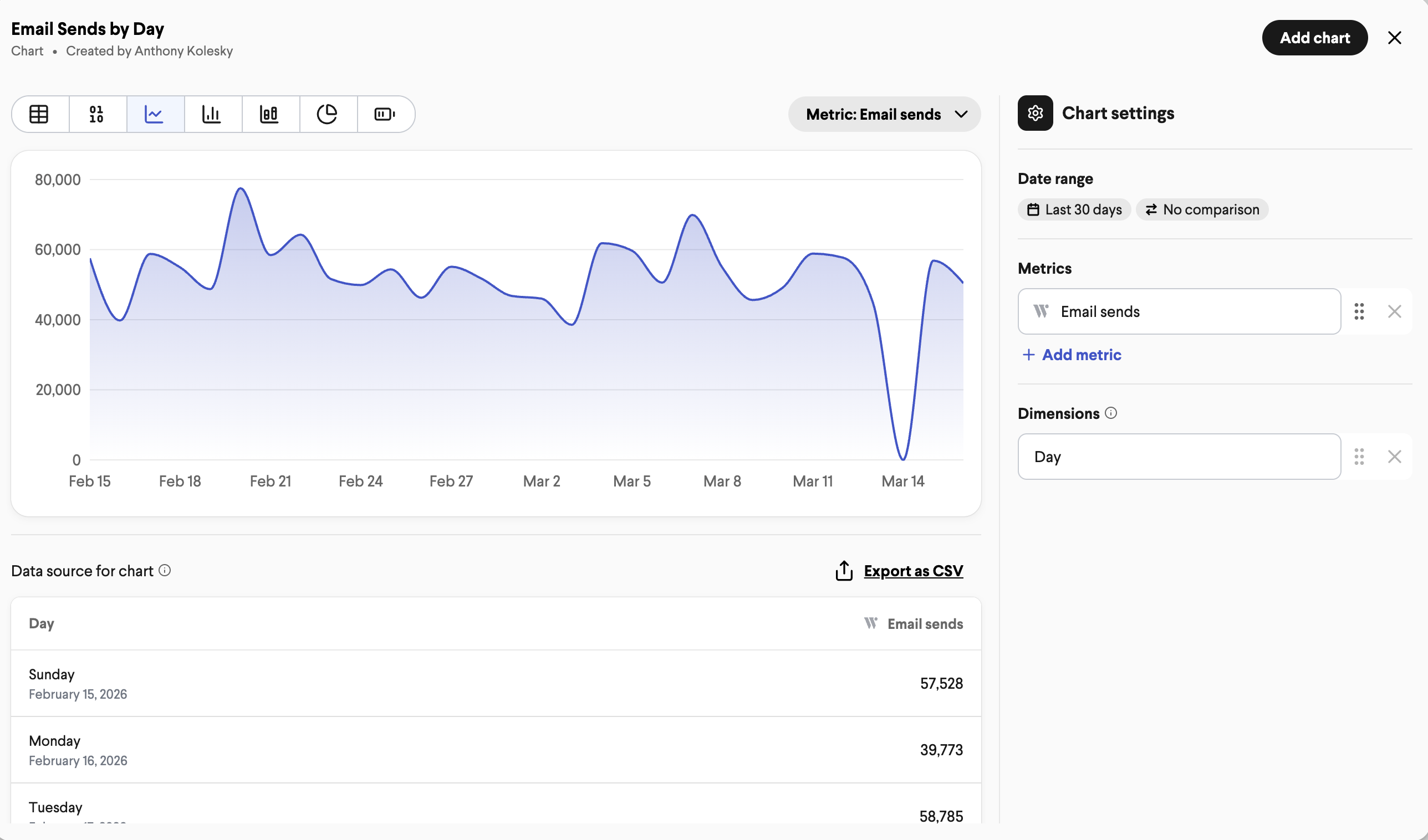
Task: Select the line chart type
Action: click(x=155, y=114)
